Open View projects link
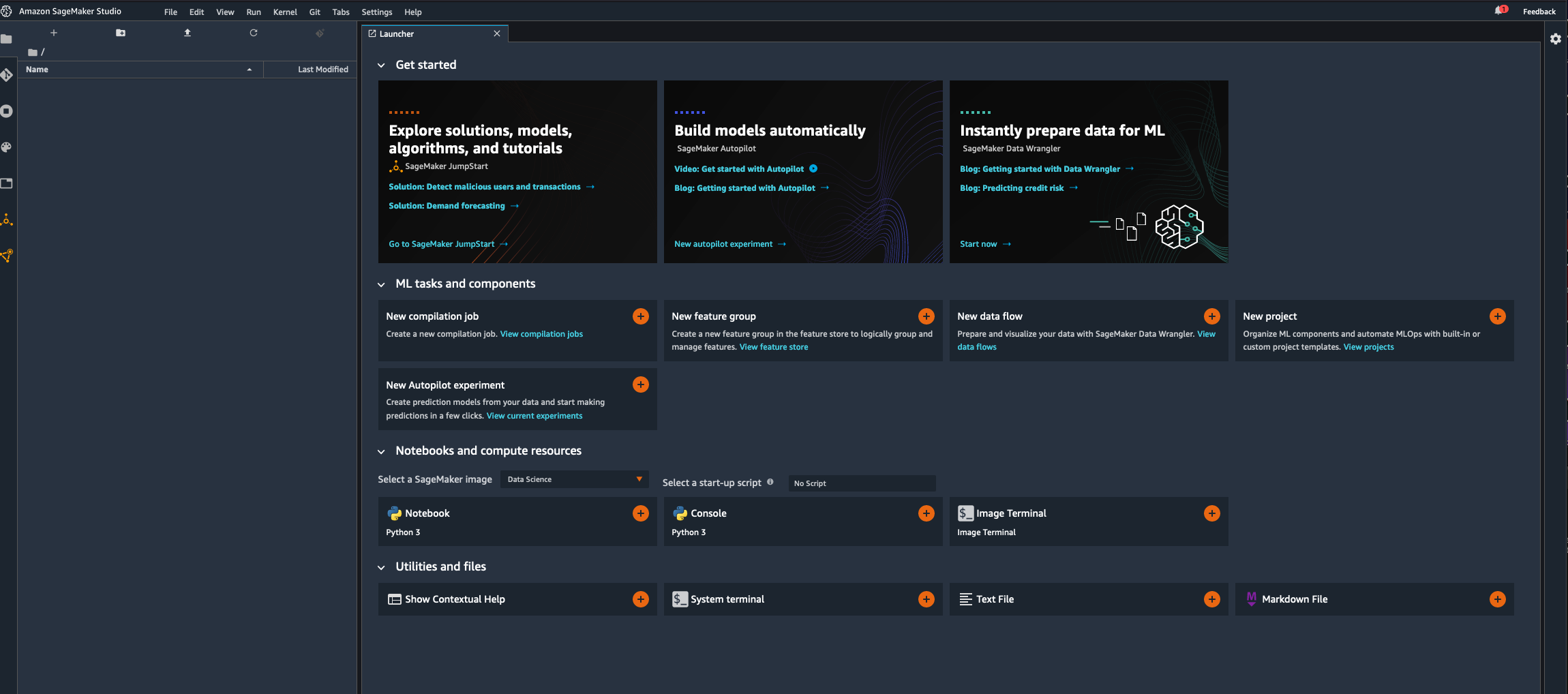 pos(1368,347)
